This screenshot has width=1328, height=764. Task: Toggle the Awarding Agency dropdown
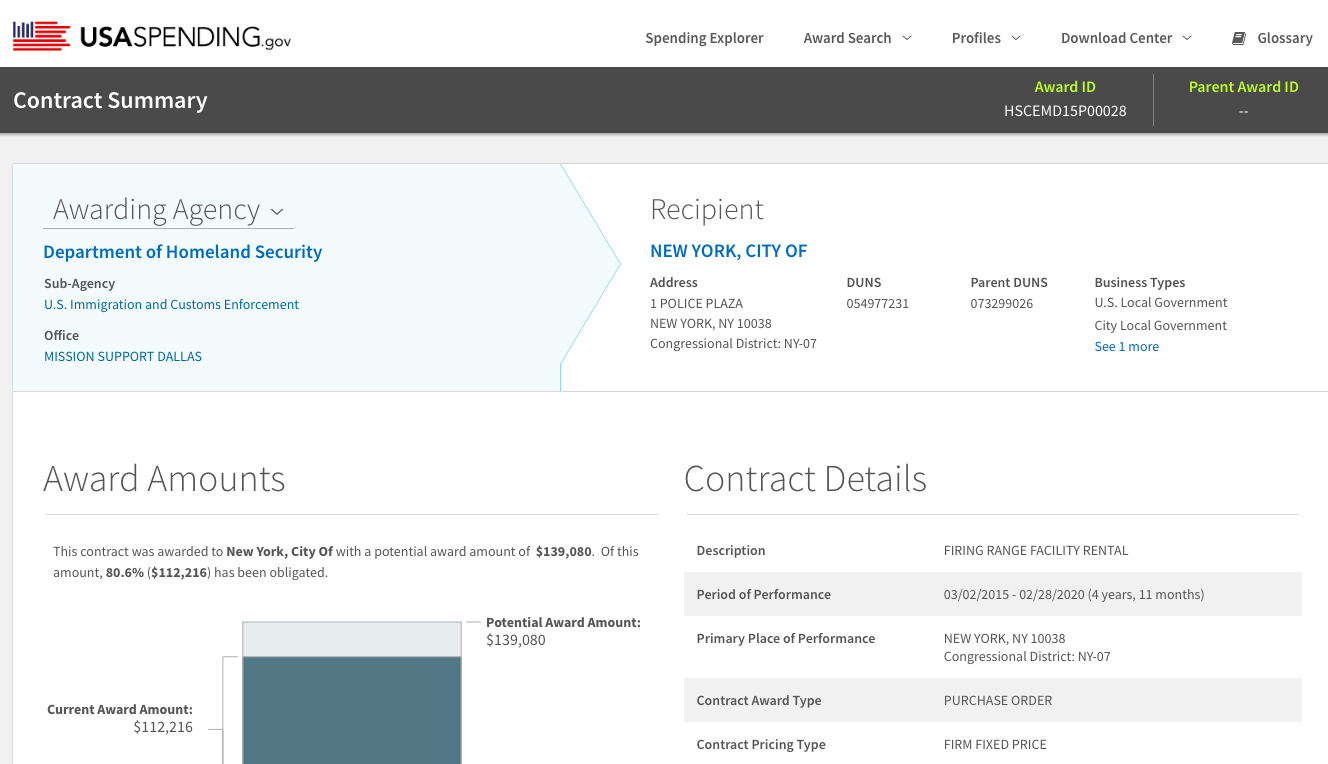[168, 210]
